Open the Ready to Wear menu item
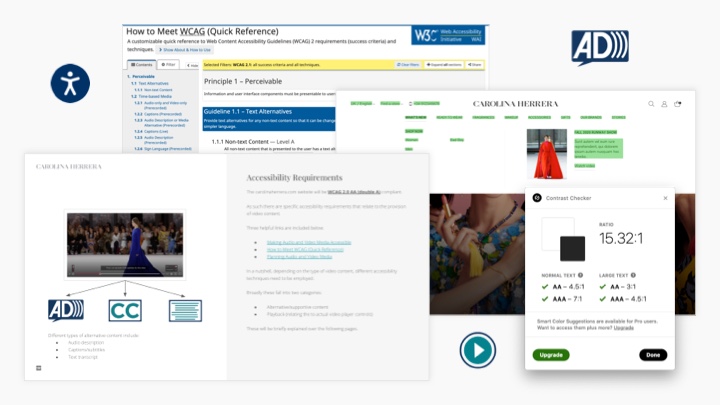This screenshot has height=405, width=720. coord(449,118)
